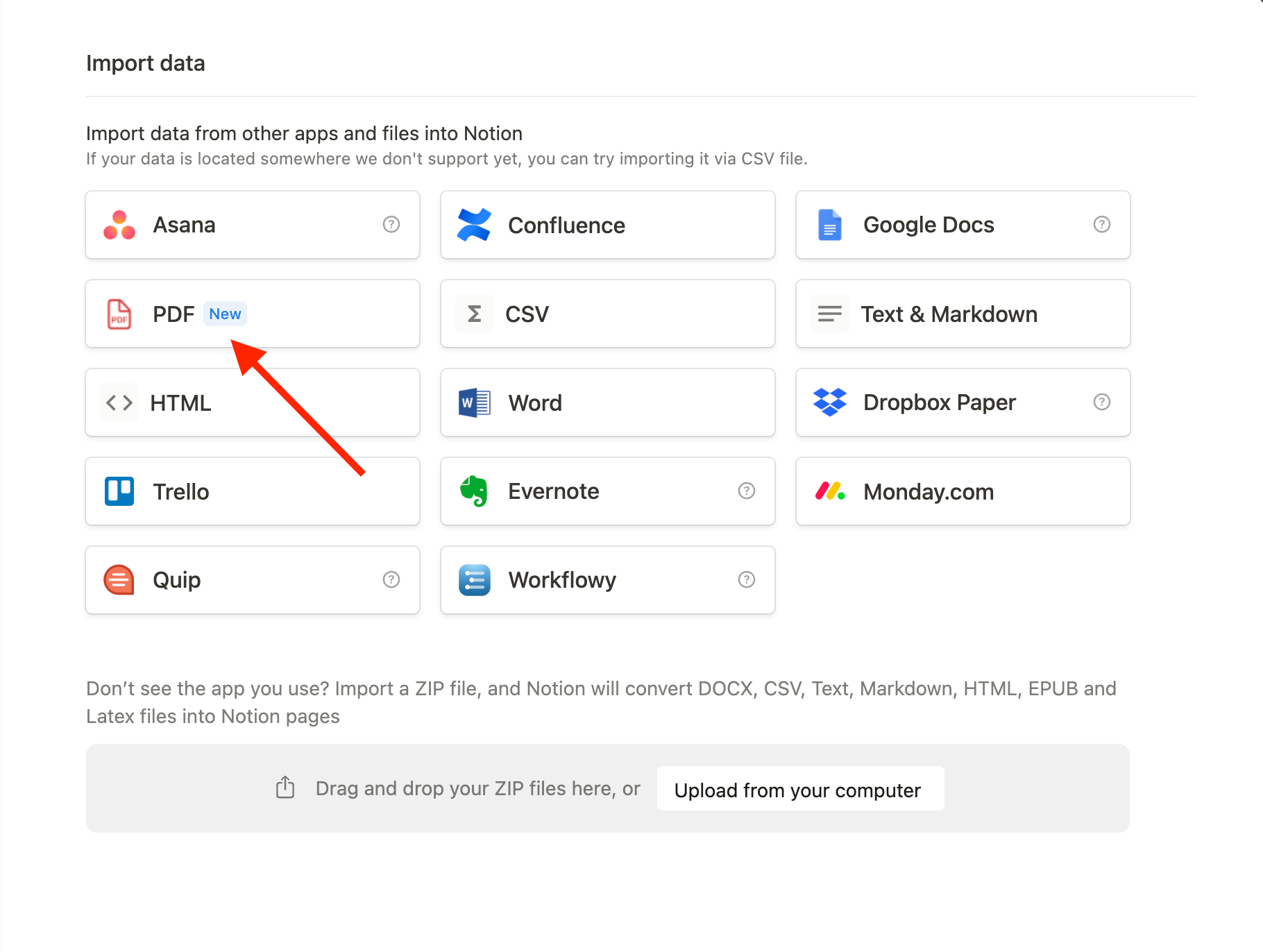Click the Import data heading
1263x952 pixels.
tap(146, 63)
